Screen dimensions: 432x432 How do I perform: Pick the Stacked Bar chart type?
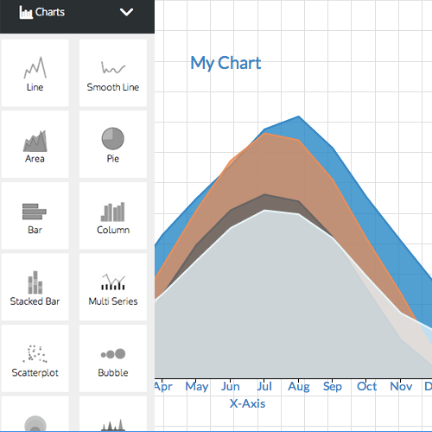click(35, 287)
